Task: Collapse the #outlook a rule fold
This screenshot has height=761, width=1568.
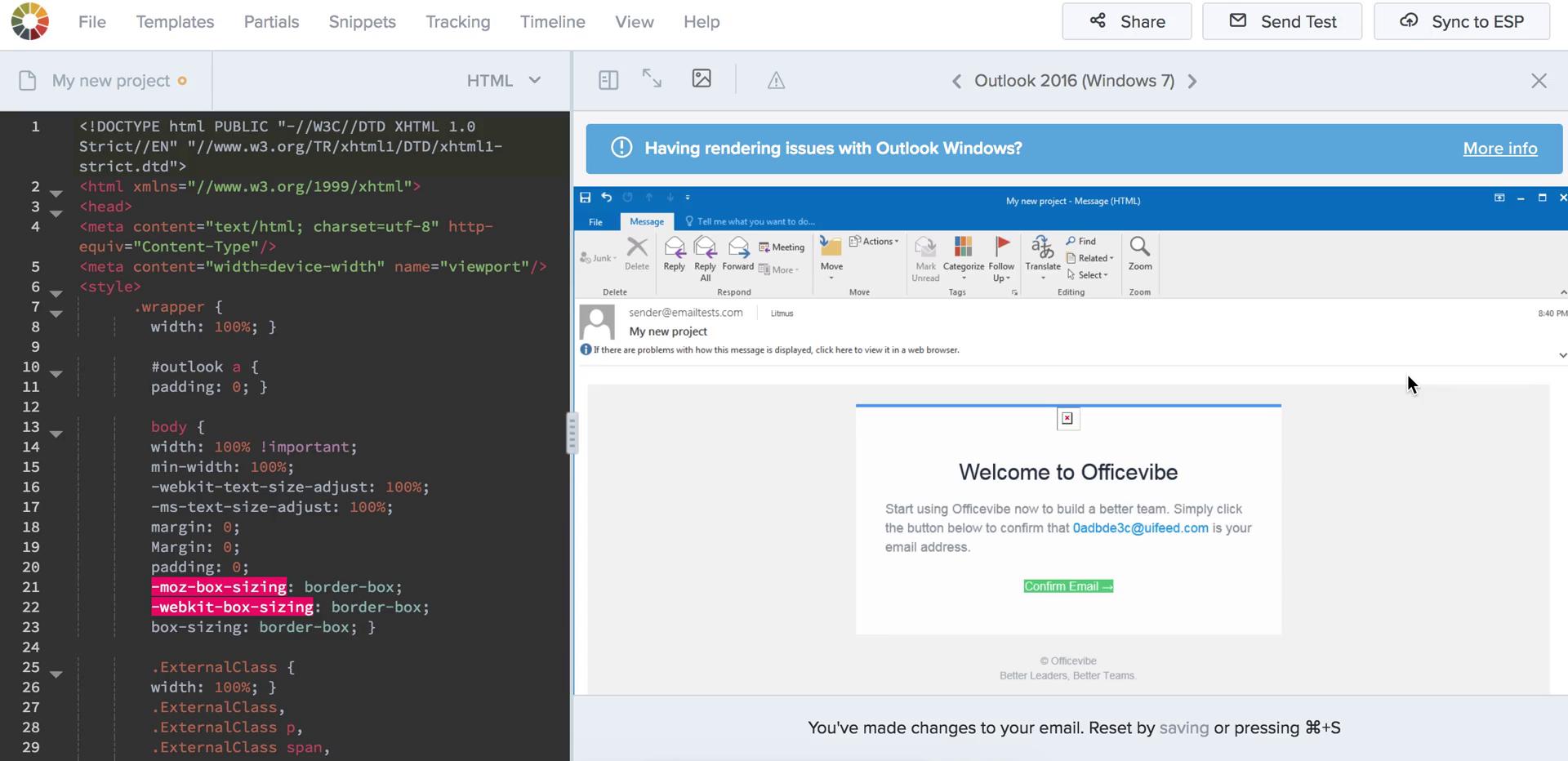Action: tap(56, 373)
